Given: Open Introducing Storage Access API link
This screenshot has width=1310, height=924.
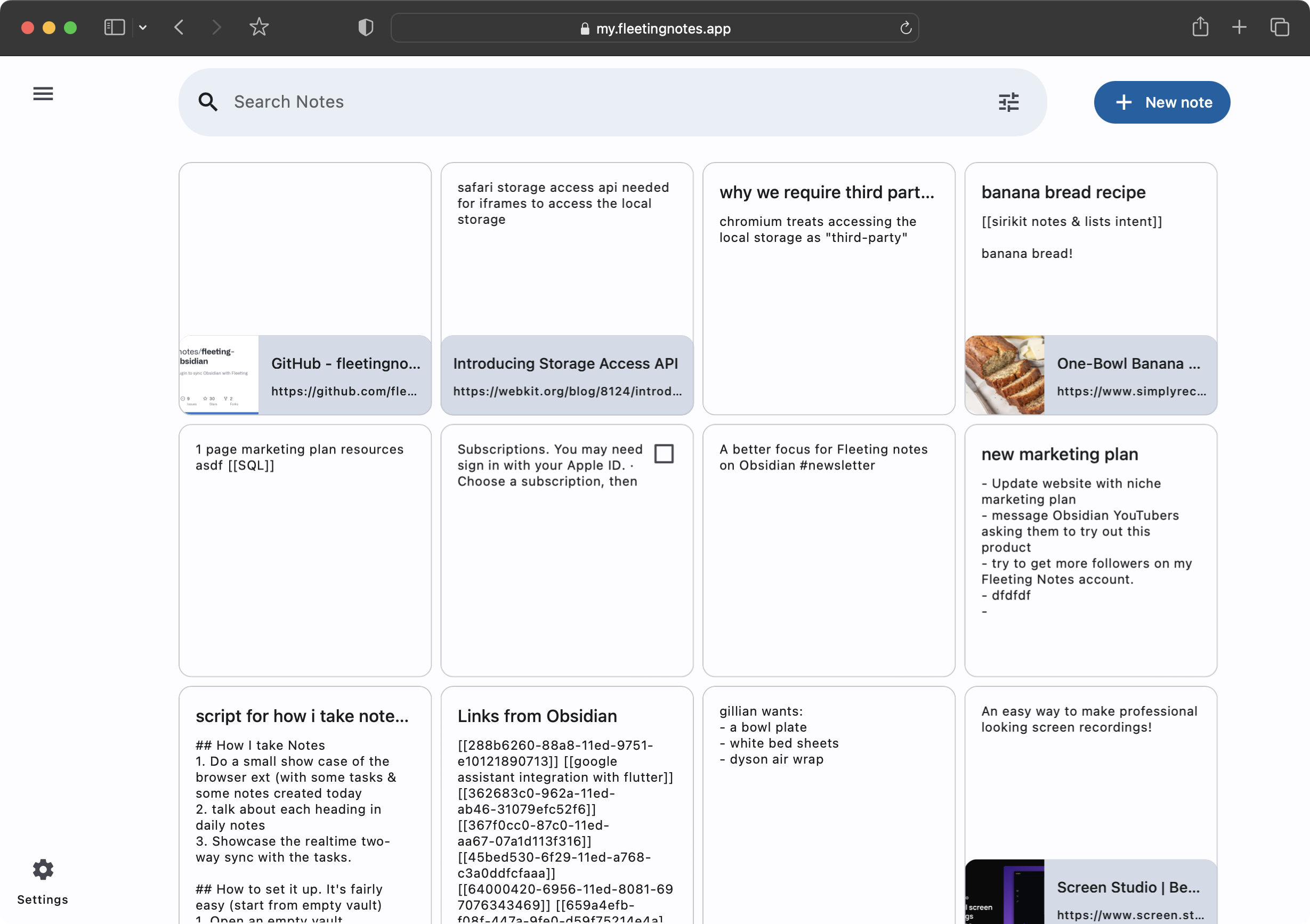Looking at the screenshot, I should [567, 375].
